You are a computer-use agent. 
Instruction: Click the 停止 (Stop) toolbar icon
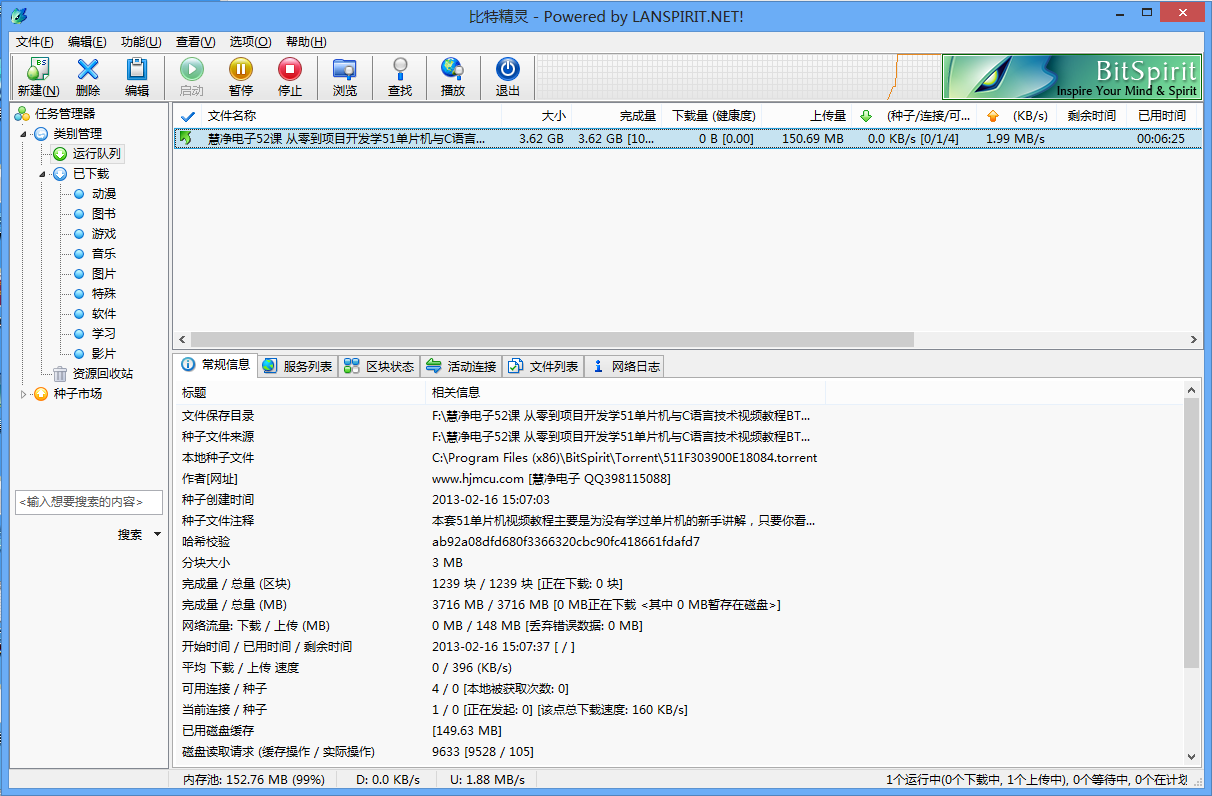(x=290, y=70)
